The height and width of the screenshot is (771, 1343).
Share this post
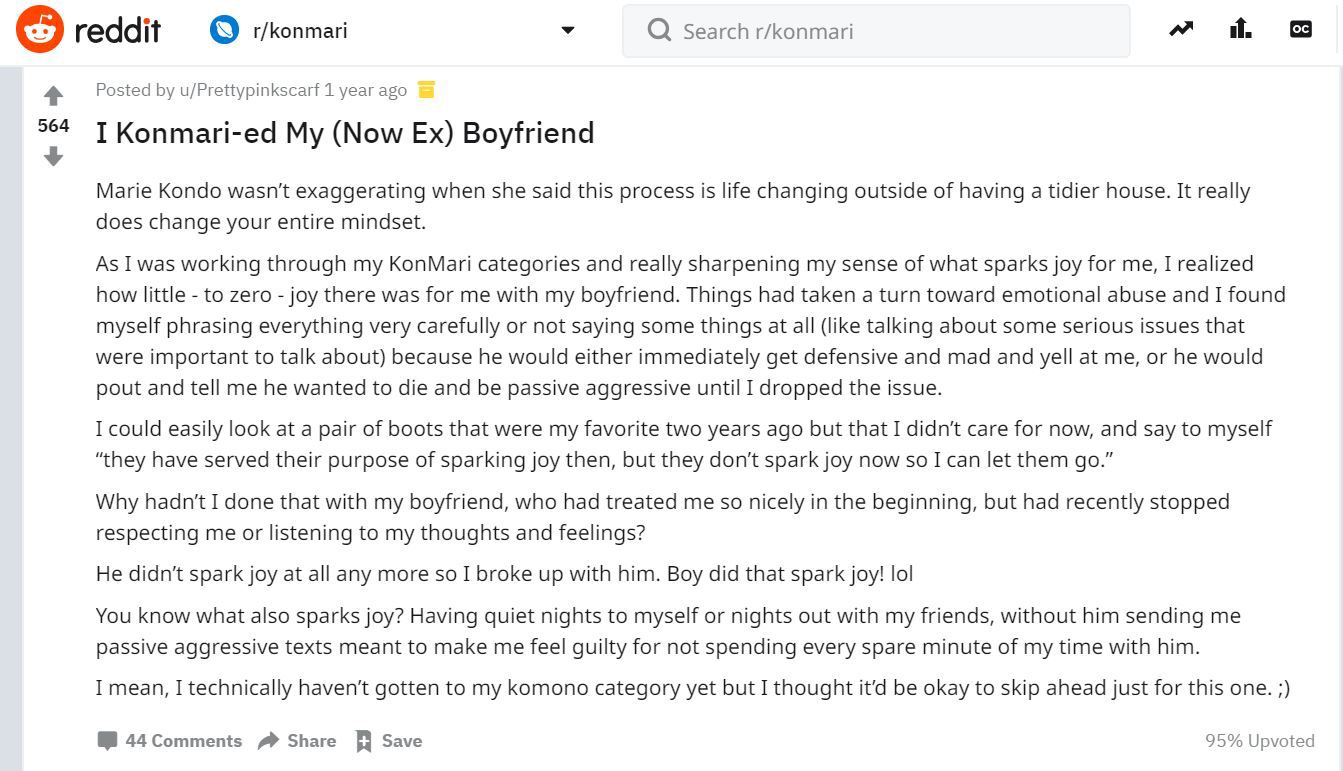point(297,741)
